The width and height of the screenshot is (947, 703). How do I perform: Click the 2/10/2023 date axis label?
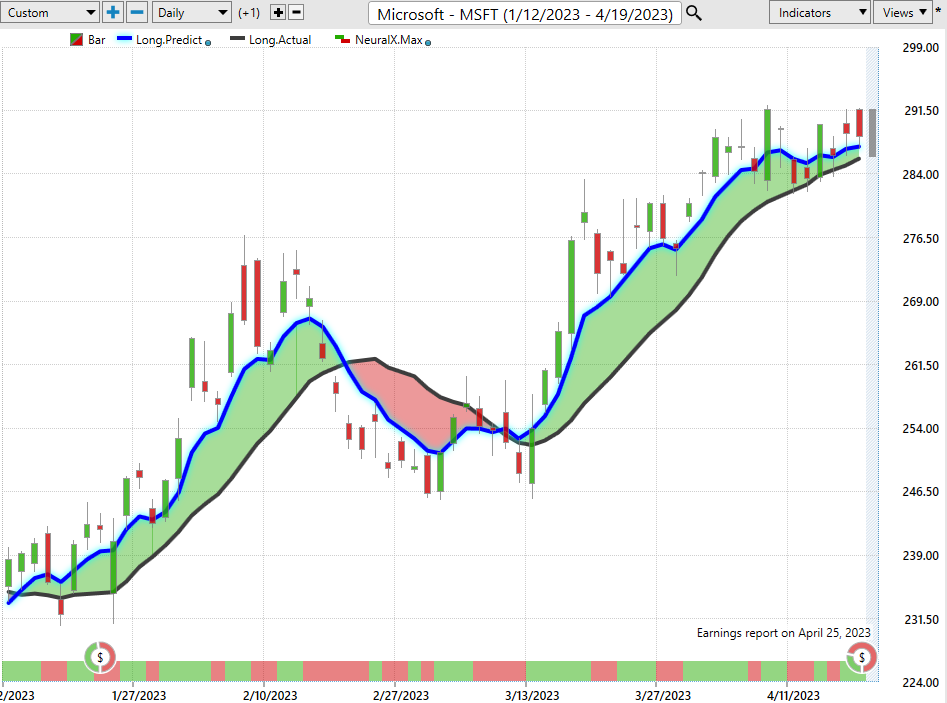270,695
